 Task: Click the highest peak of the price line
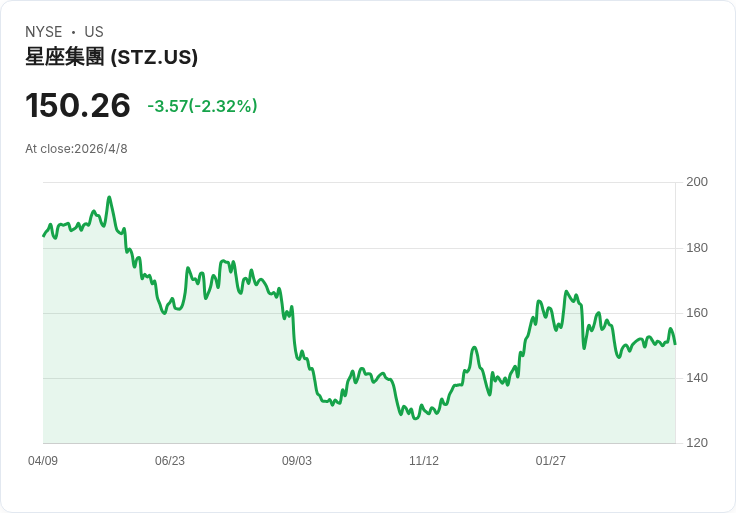tap(109, 198)
